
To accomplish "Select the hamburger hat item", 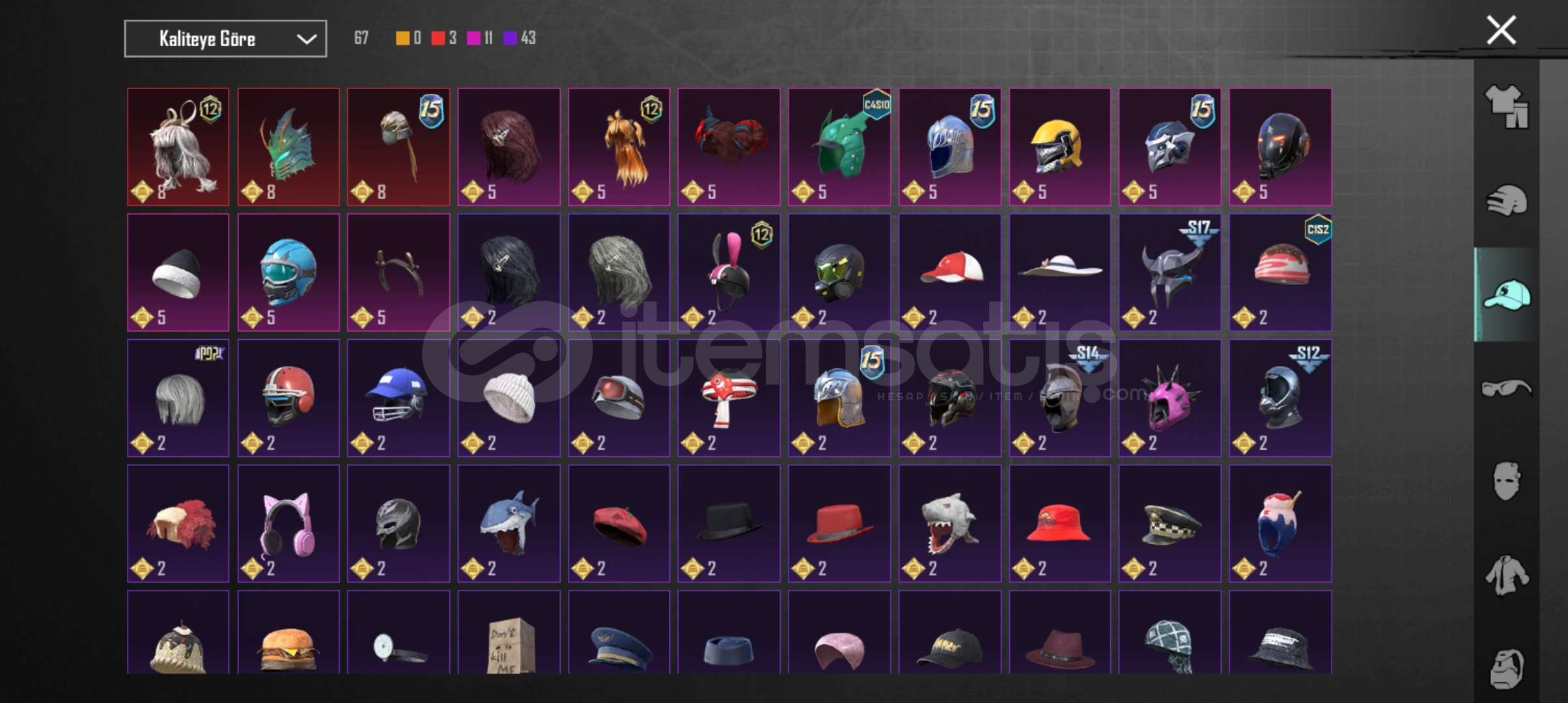I will tap(288, 632).
